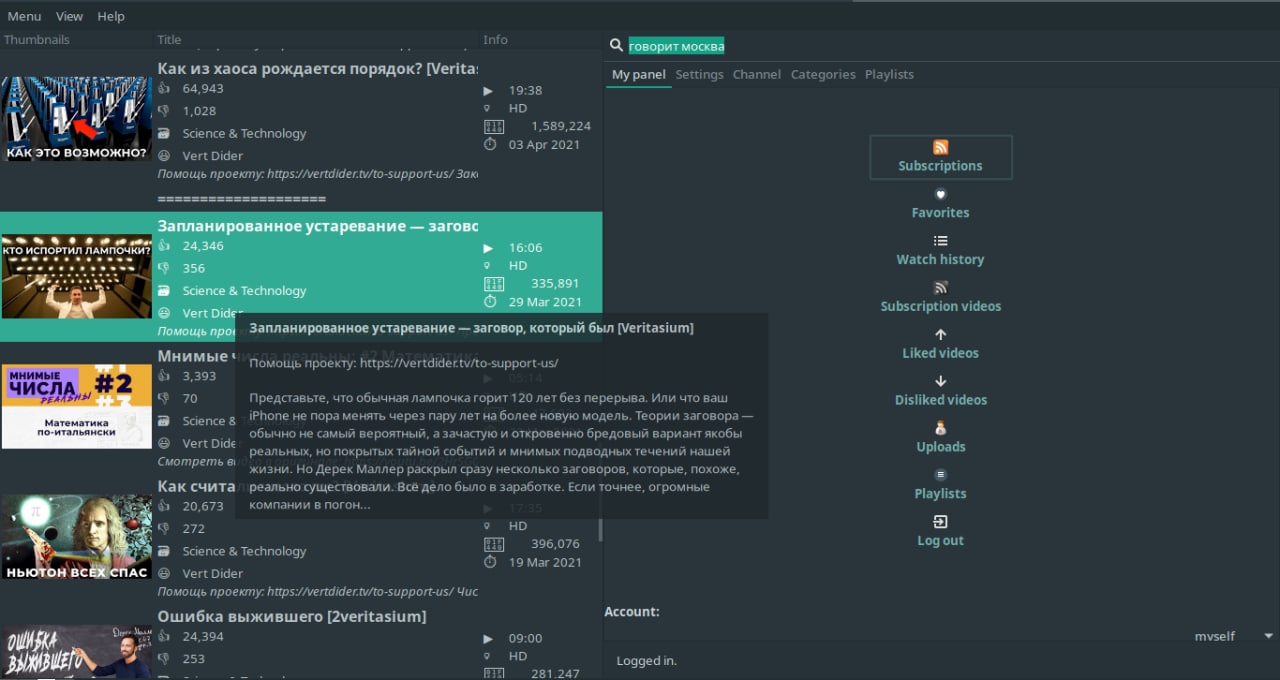Select the КТО ИСПОРТИЛ ЛАМПОЧКИ thumbnail

[x=77, y=277]
